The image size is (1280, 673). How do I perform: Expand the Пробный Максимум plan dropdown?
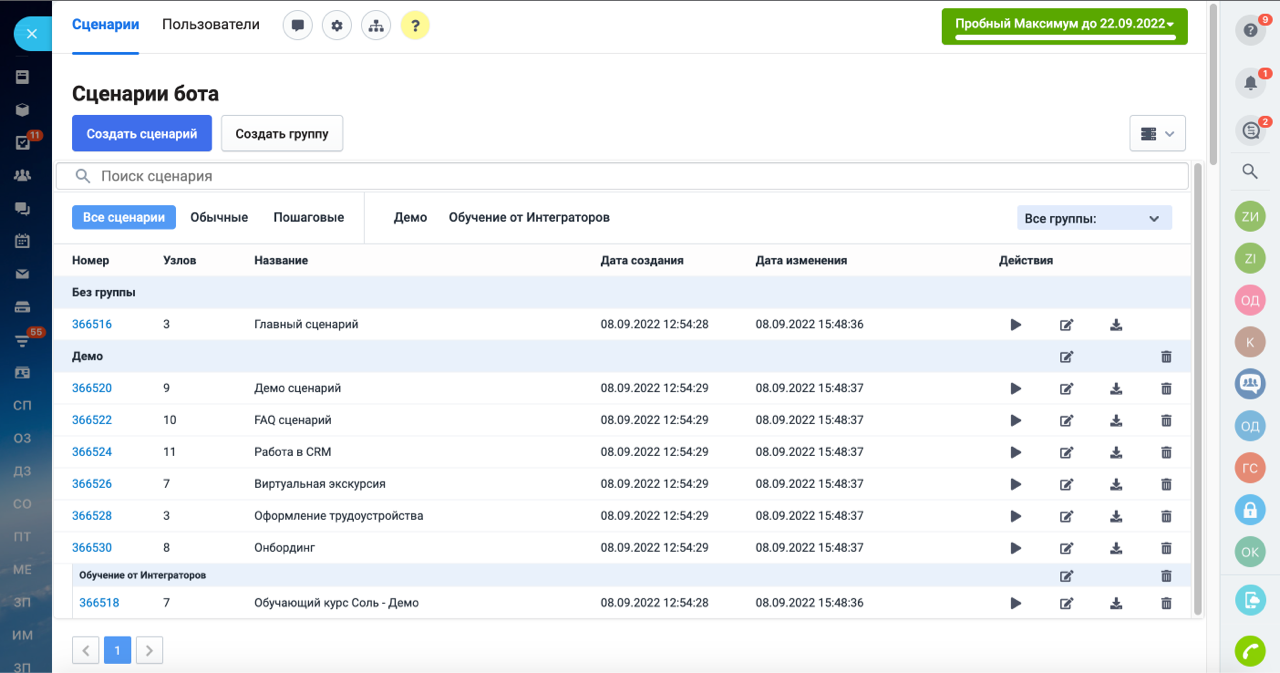pos(1064,25)
